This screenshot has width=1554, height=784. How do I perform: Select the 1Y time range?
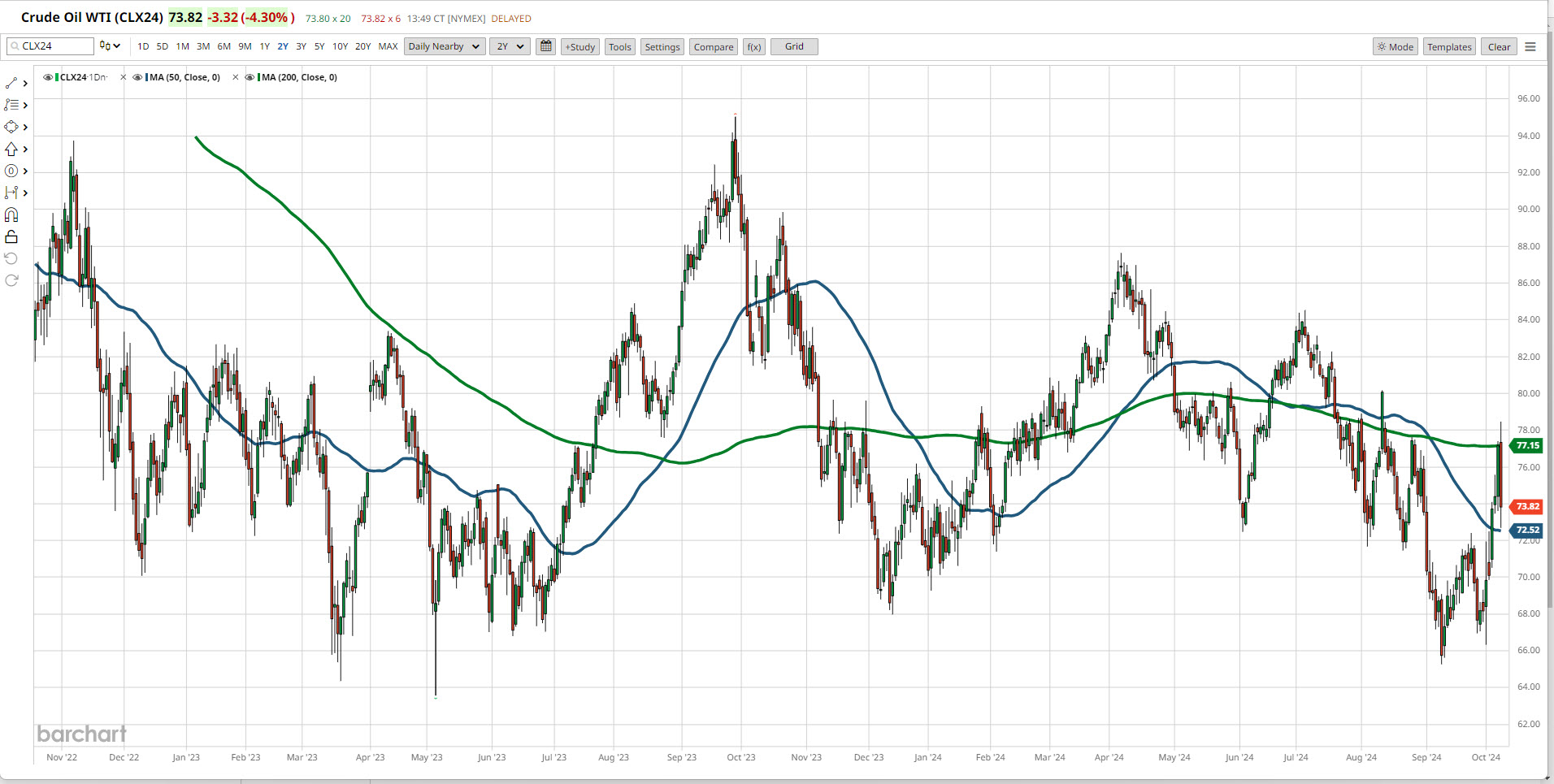click(265, 46)
